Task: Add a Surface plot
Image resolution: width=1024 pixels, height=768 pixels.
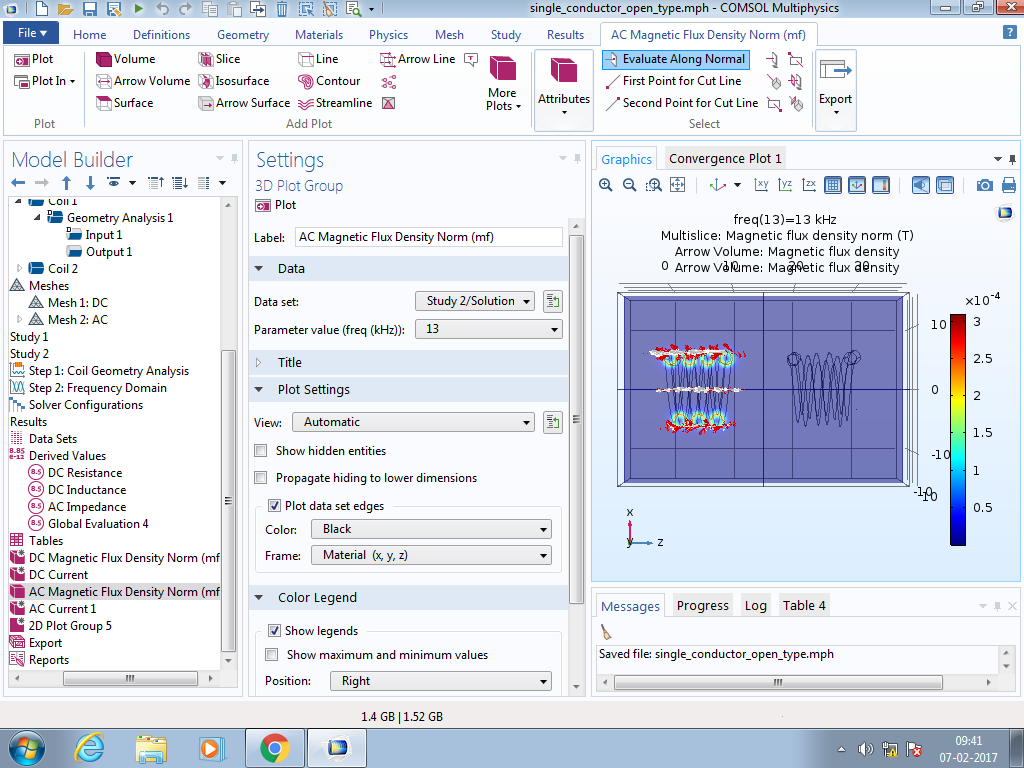Action: 125,103
